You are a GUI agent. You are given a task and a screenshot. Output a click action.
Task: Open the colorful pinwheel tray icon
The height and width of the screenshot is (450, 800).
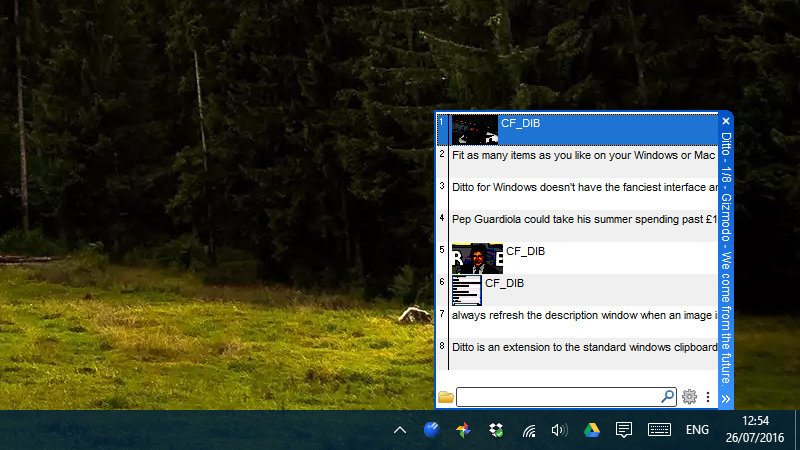click(x=463, y=430)
